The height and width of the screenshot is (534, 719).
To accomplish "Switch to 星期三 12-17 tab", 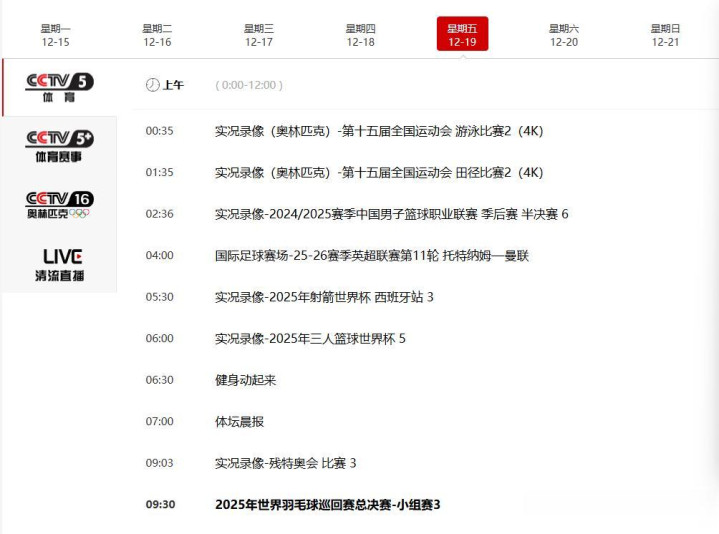I will [x=259, y=35].
